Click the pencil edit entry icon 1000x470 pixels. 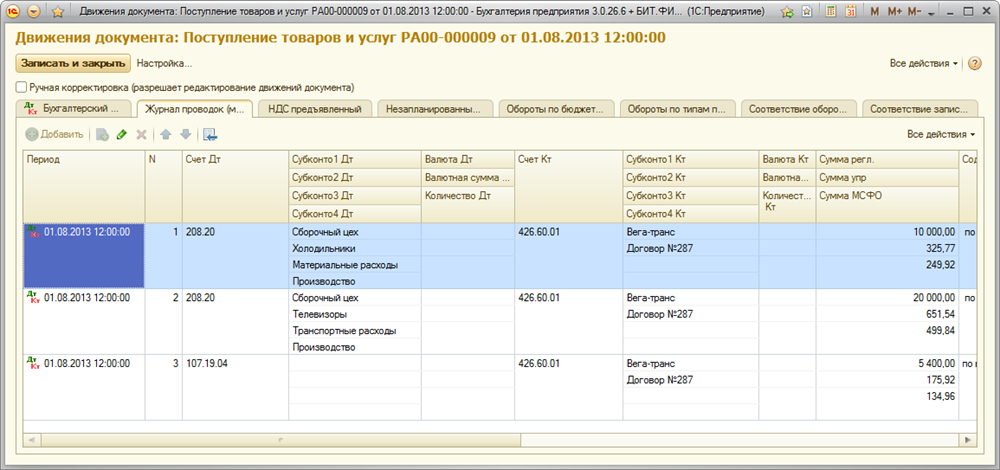122,134
